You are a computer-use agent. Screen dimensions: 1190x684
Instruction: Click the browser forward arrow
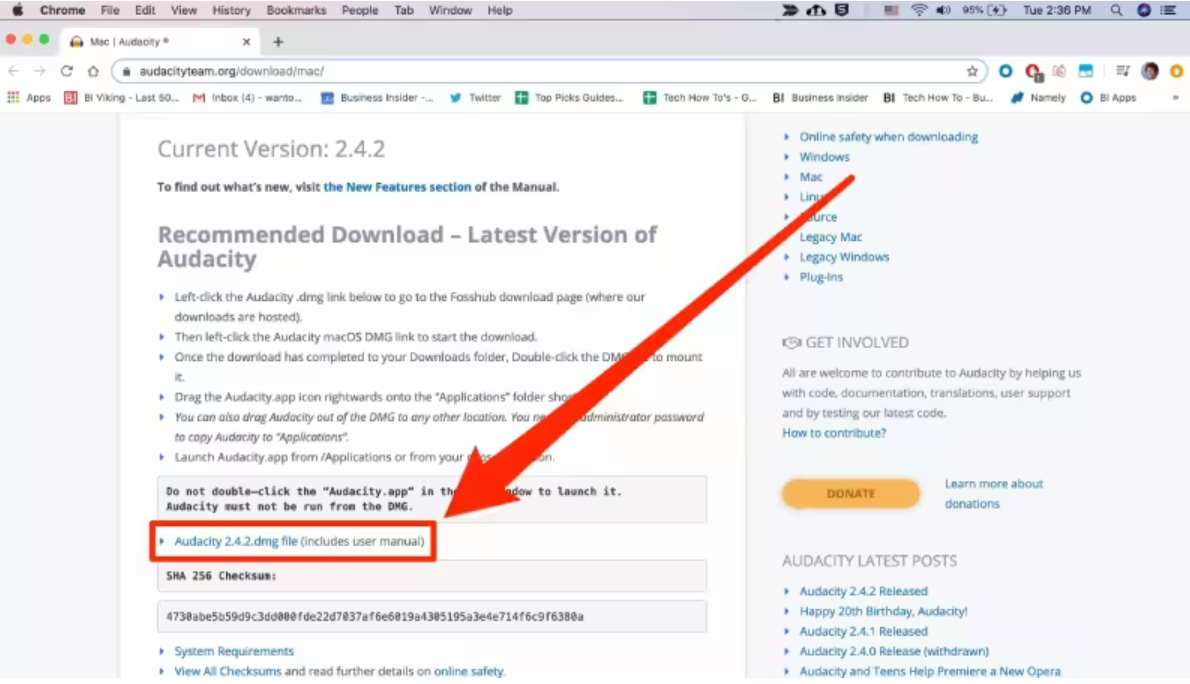39,71
